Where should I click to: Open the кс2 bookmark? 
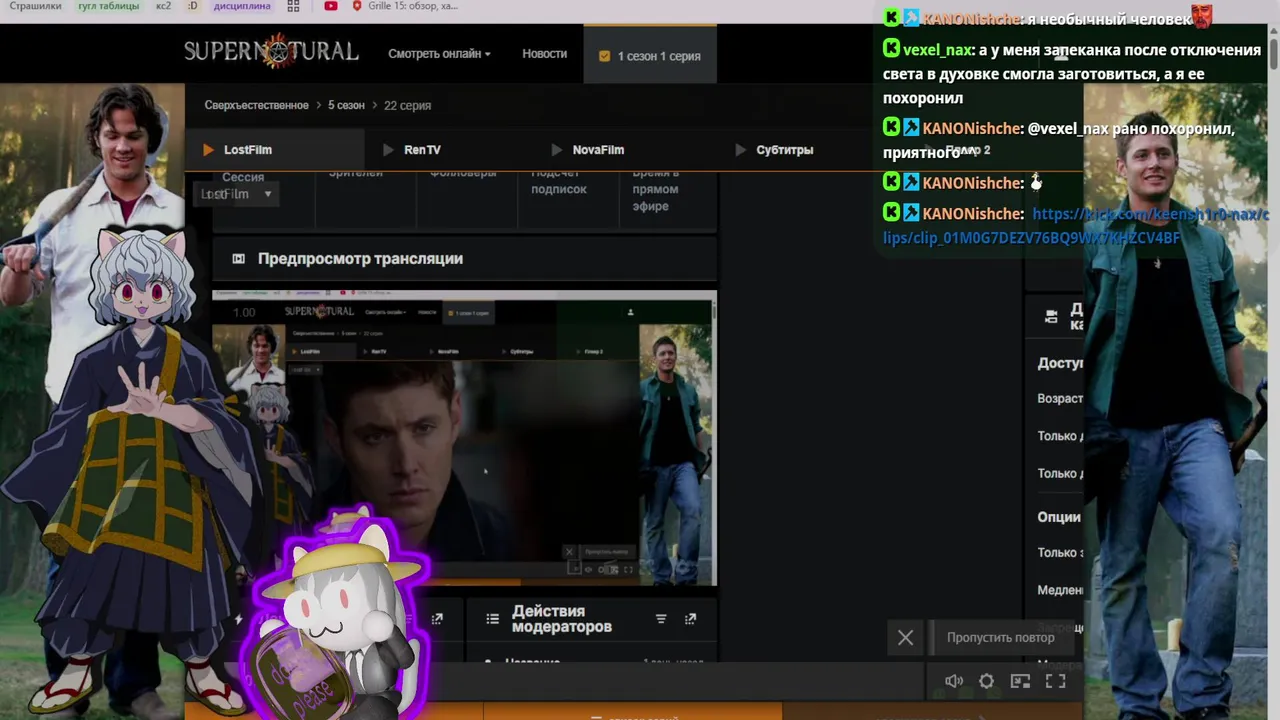tap(164, 6)
